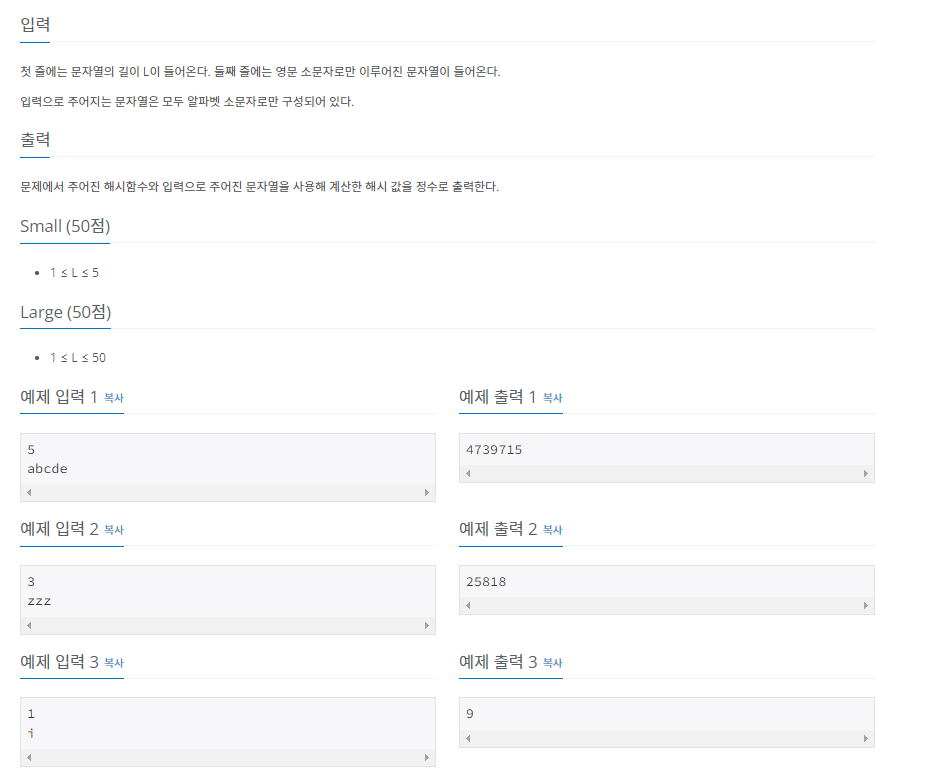Copy example input 1 using its 복사 button
The height and width of the screenshot is (776, 930).
113,398
